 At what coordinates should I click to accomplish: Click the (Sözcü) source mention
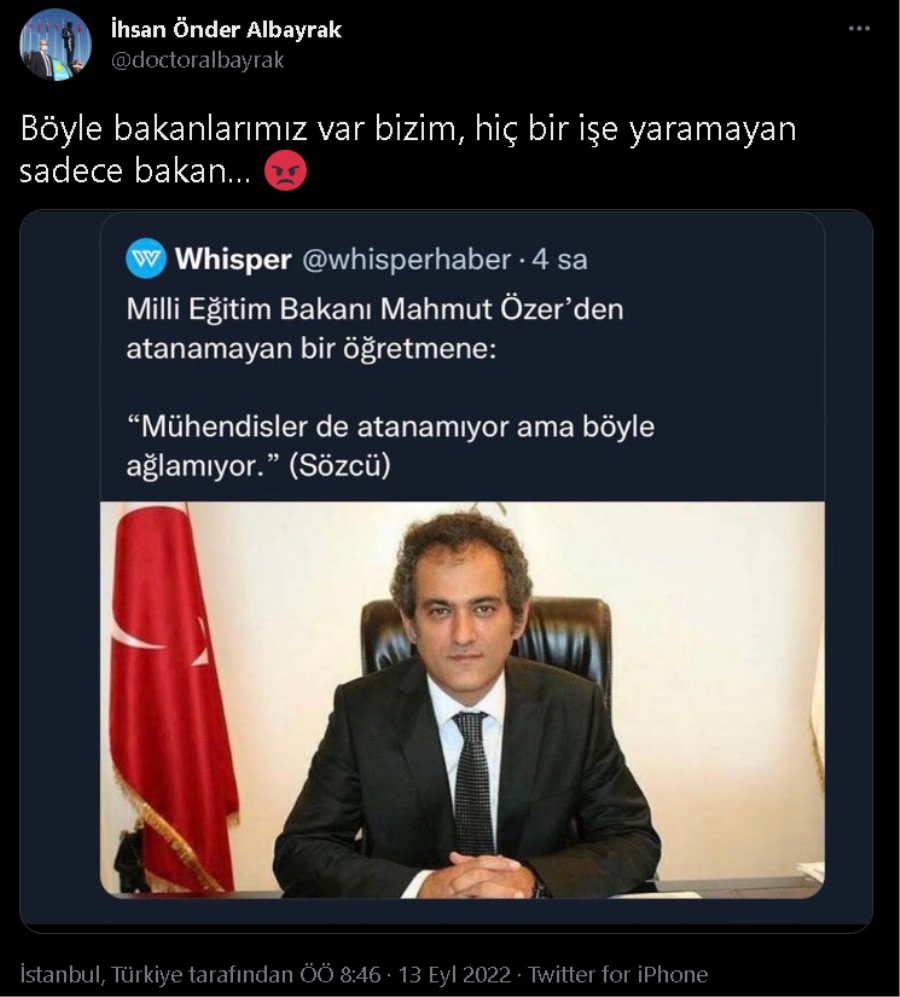click(x=340, y=466)
